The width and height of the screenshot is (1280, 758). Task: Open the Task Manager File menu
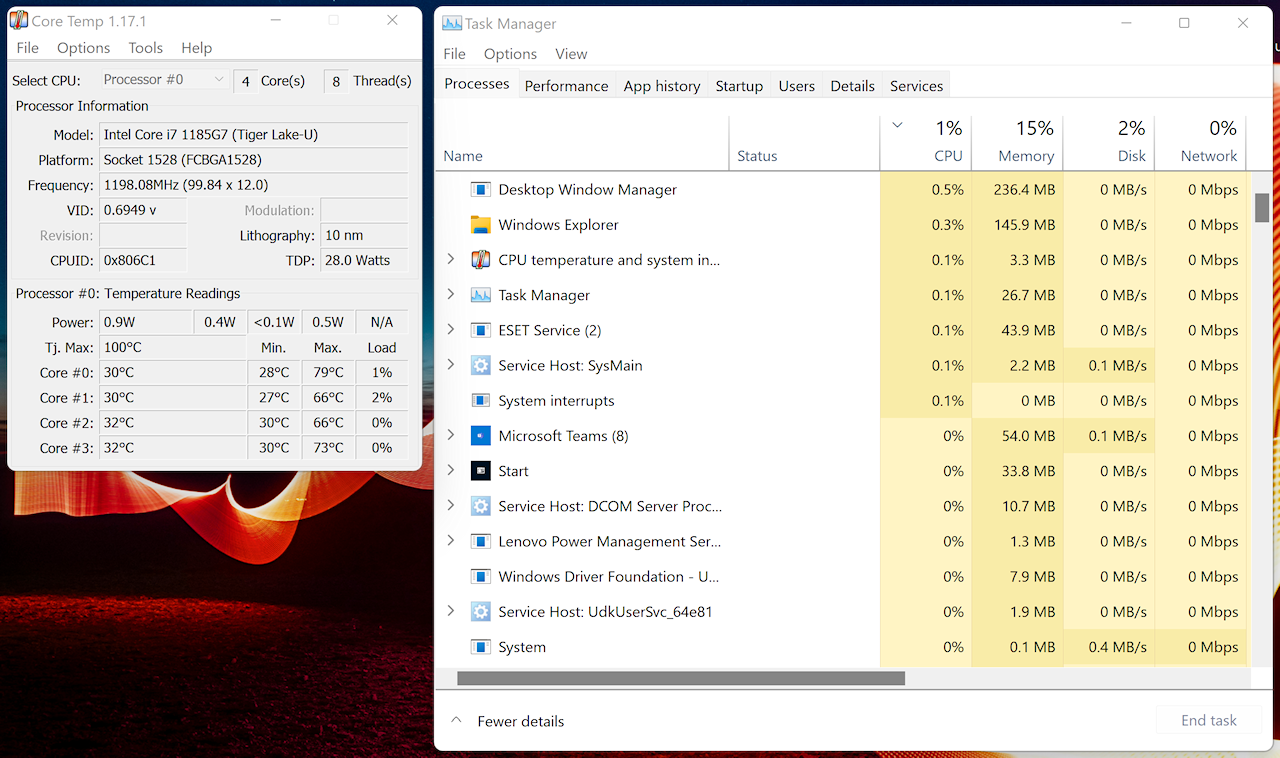[x=454, y=54]
